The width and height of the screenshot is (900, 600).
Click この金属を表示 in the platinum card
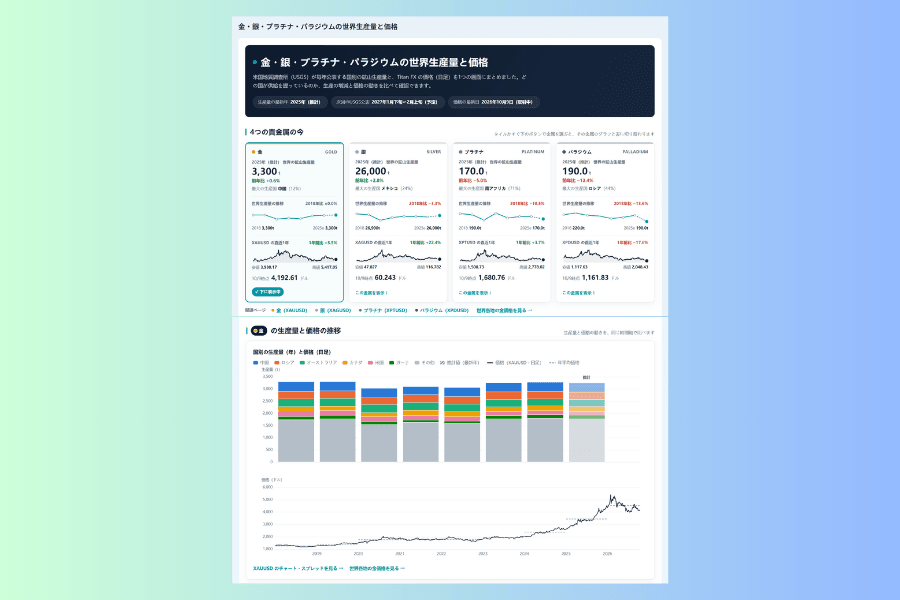475,293
